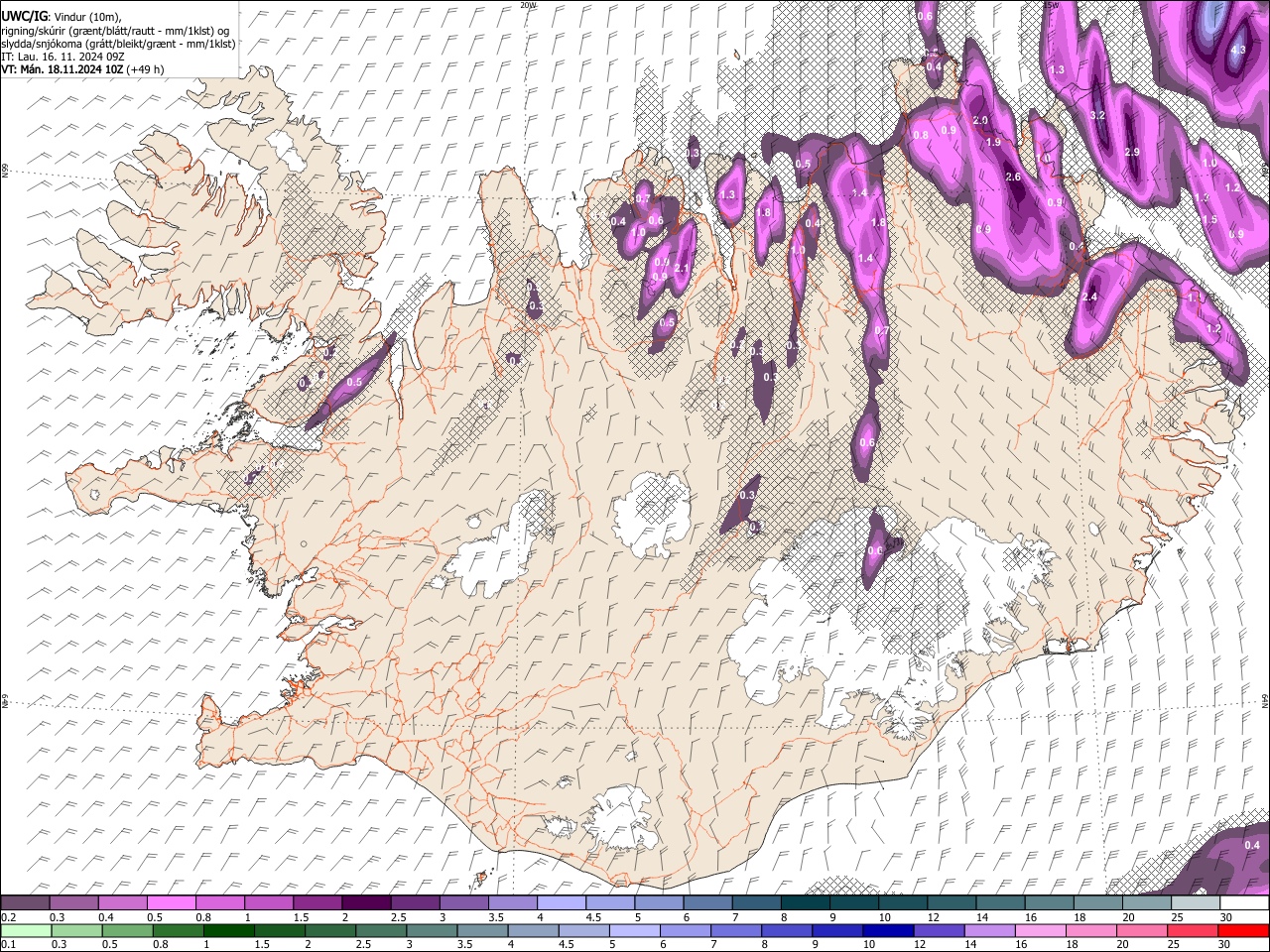The height and width of the screenshot is (952, 1270).
Task: Select the 30 label under the upper legend row
Action: pyautogui.click(x=1226, y=917)
